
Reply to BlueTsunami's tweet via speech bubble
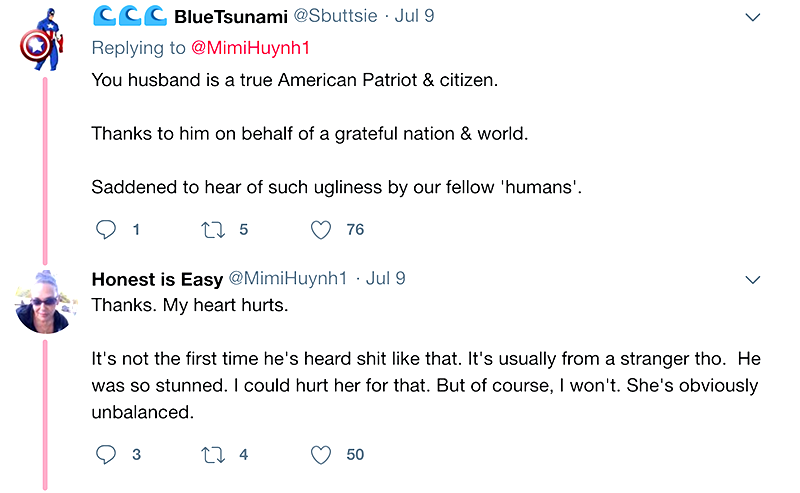pyautogui.click(x=105, y=230)
